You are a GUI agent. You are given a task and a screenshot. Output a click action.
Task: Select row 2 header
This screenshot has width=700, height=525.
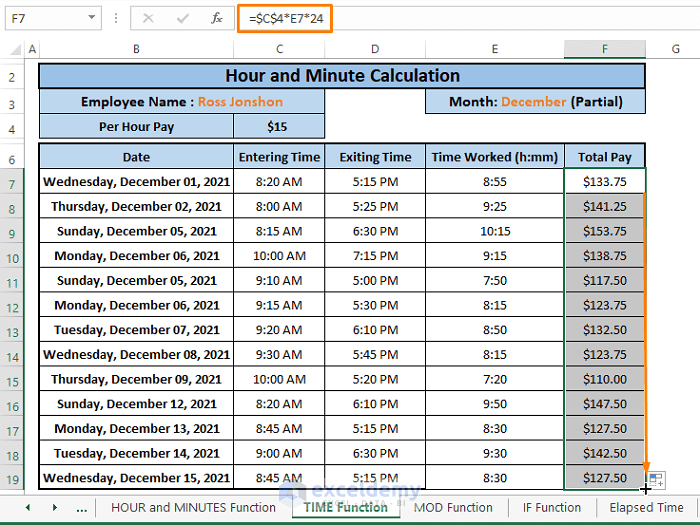click(x=12, y=77)
